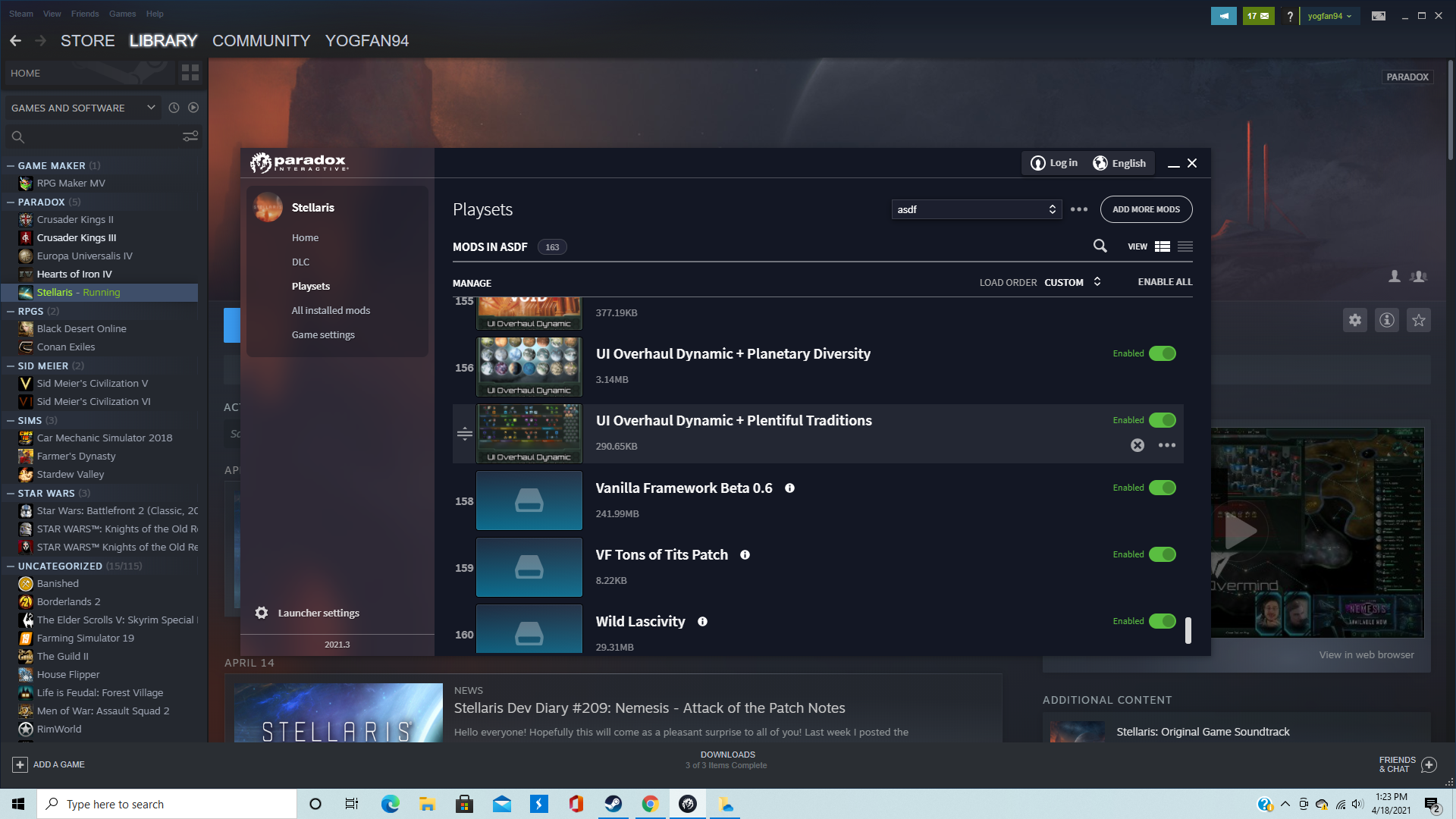Open Google Chrome from the taskbar
Image resolution: width=1456 pixels, height=819 pixels.
click(650, 804)
